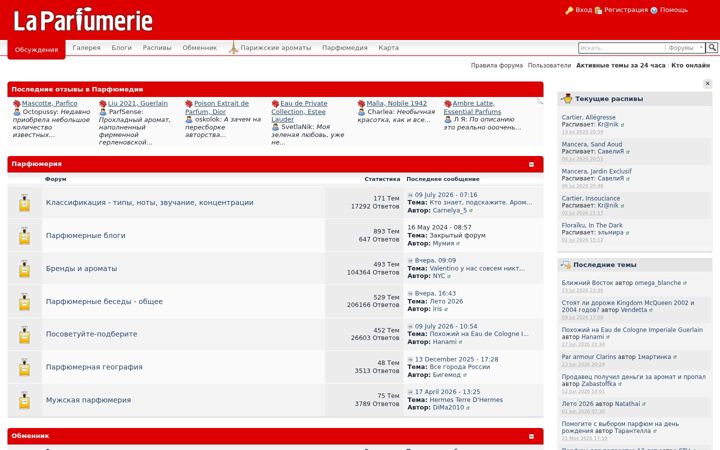
Task: Open the Кто онлайн link
Action: (x=691, y=65)
